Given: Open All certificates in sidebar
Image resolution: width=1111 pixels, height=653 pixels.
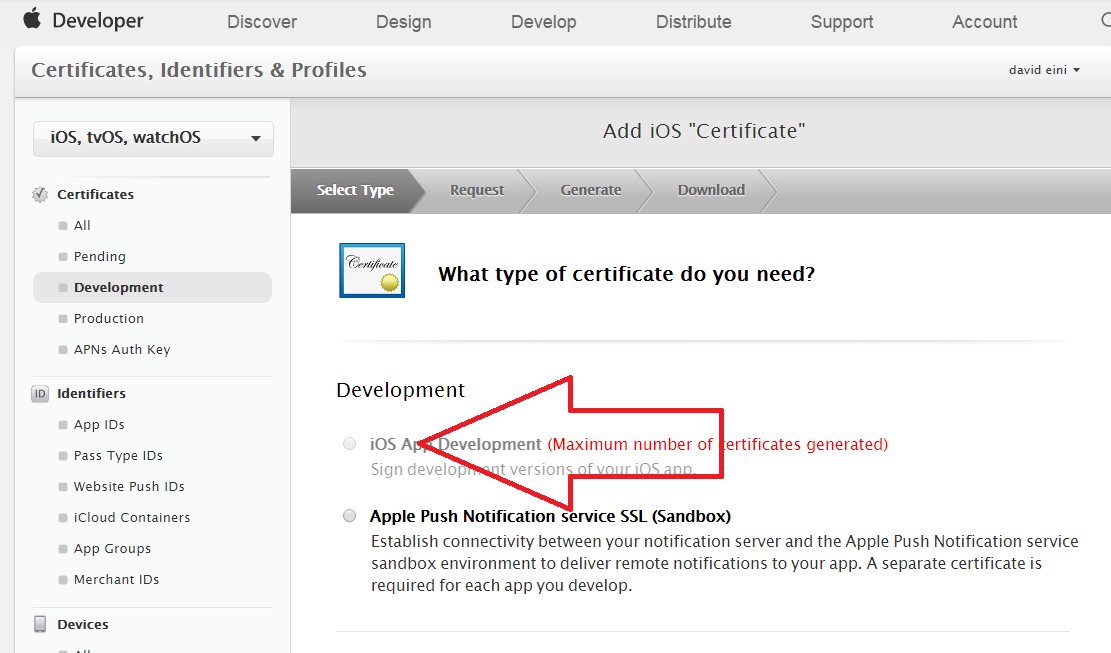Looking at the screenshot, I should (x=82, y=225).
